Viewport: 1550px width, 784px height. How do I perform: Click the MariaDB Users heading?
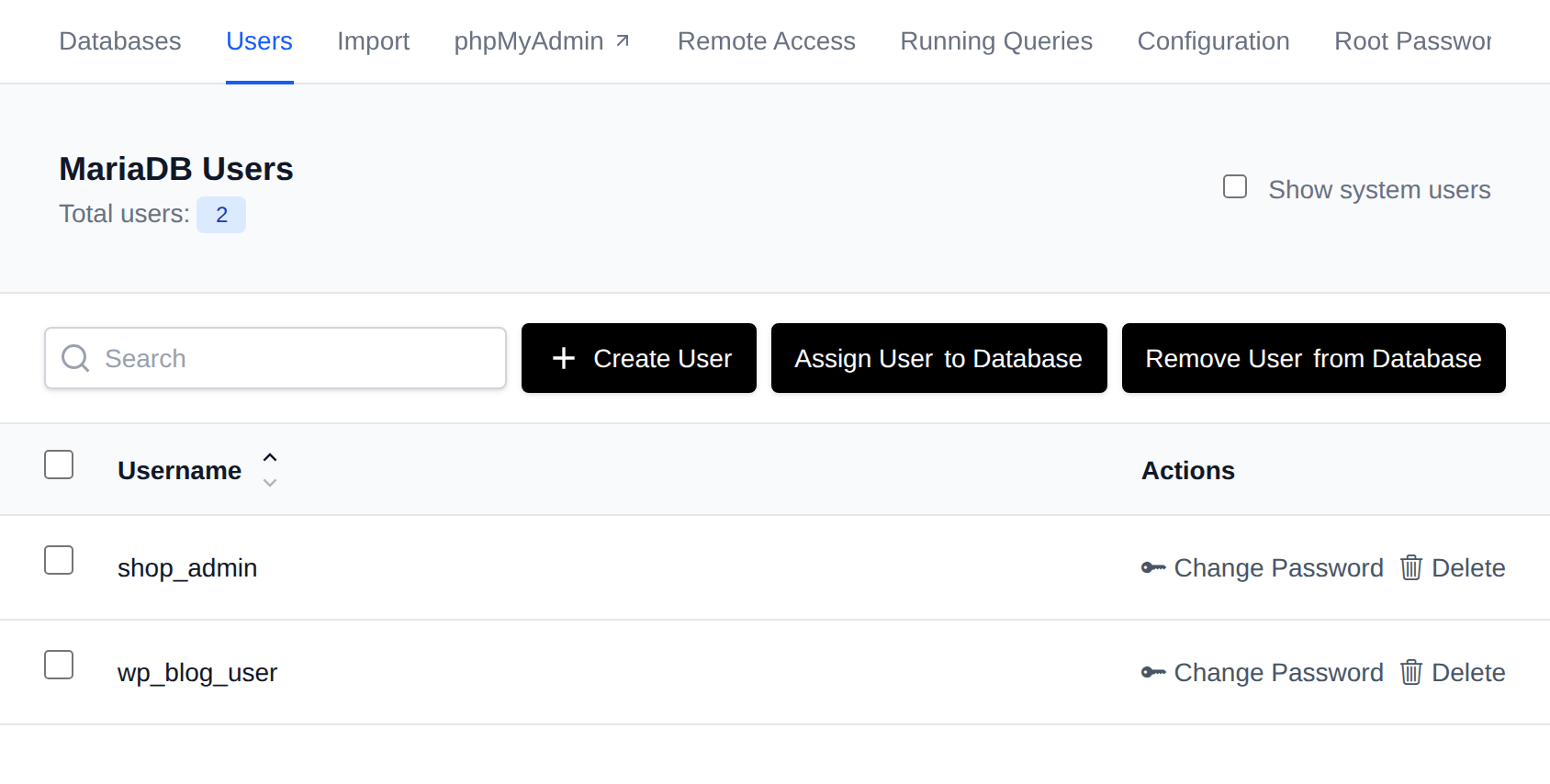coord(176,169)
